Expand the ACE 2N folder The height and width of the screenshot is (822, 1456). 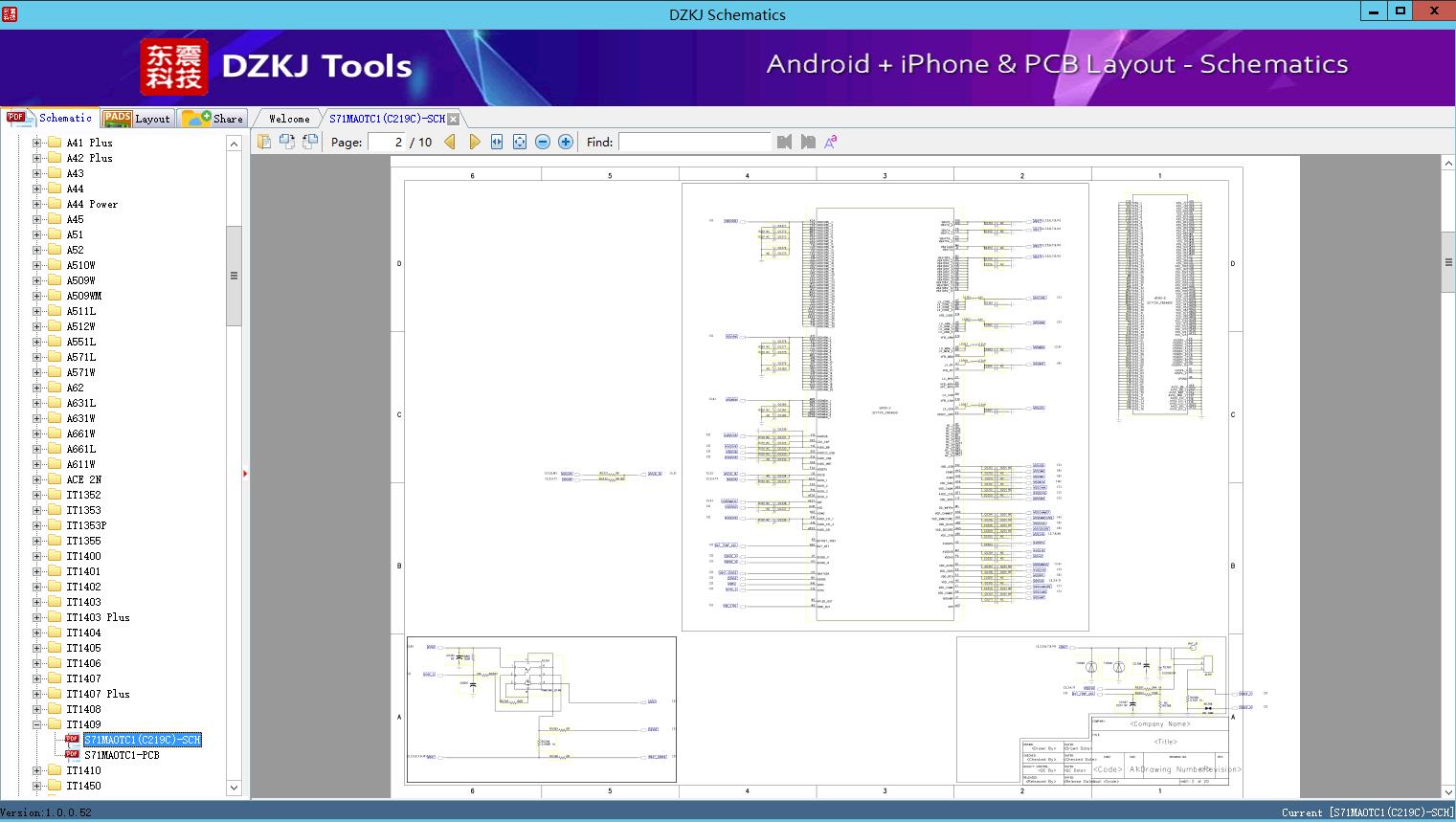point(36,479)
